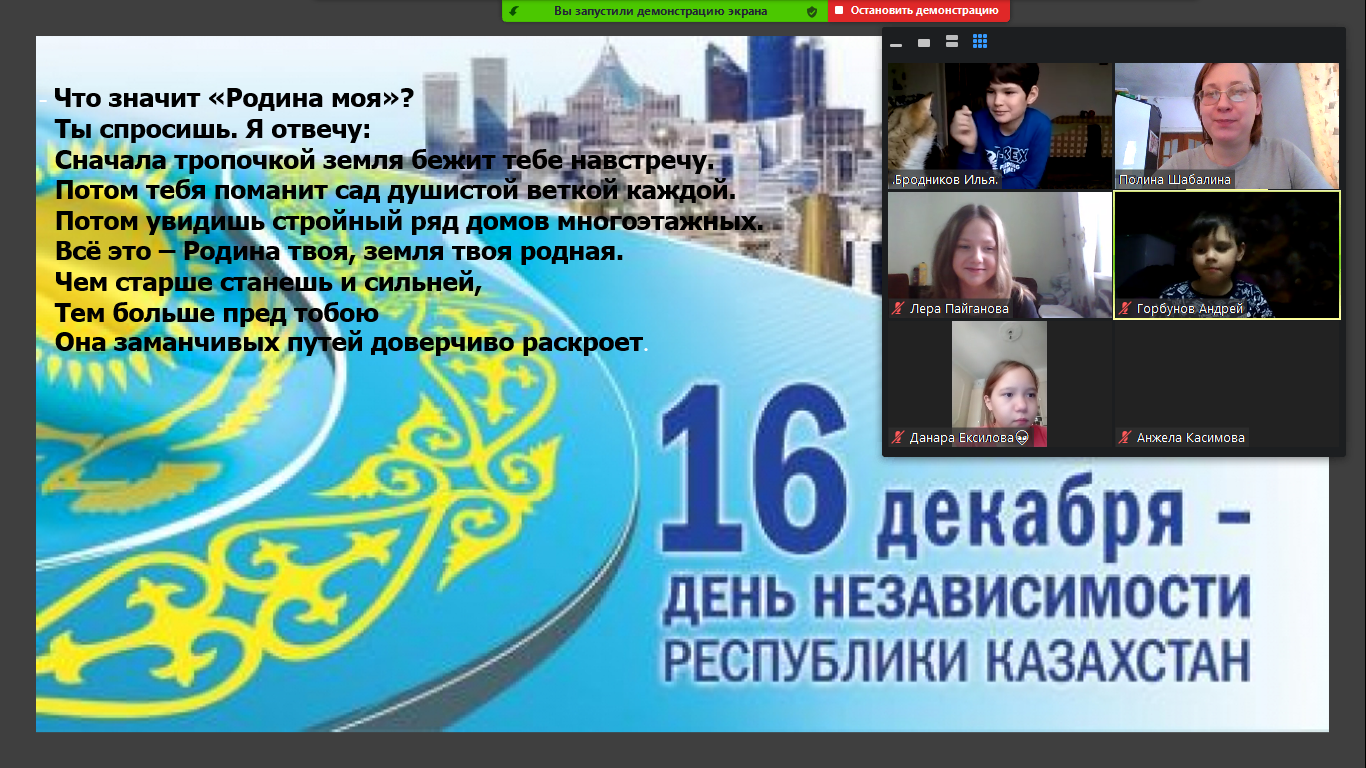Select Полина Шабалина's video tile

(1227, 126)
